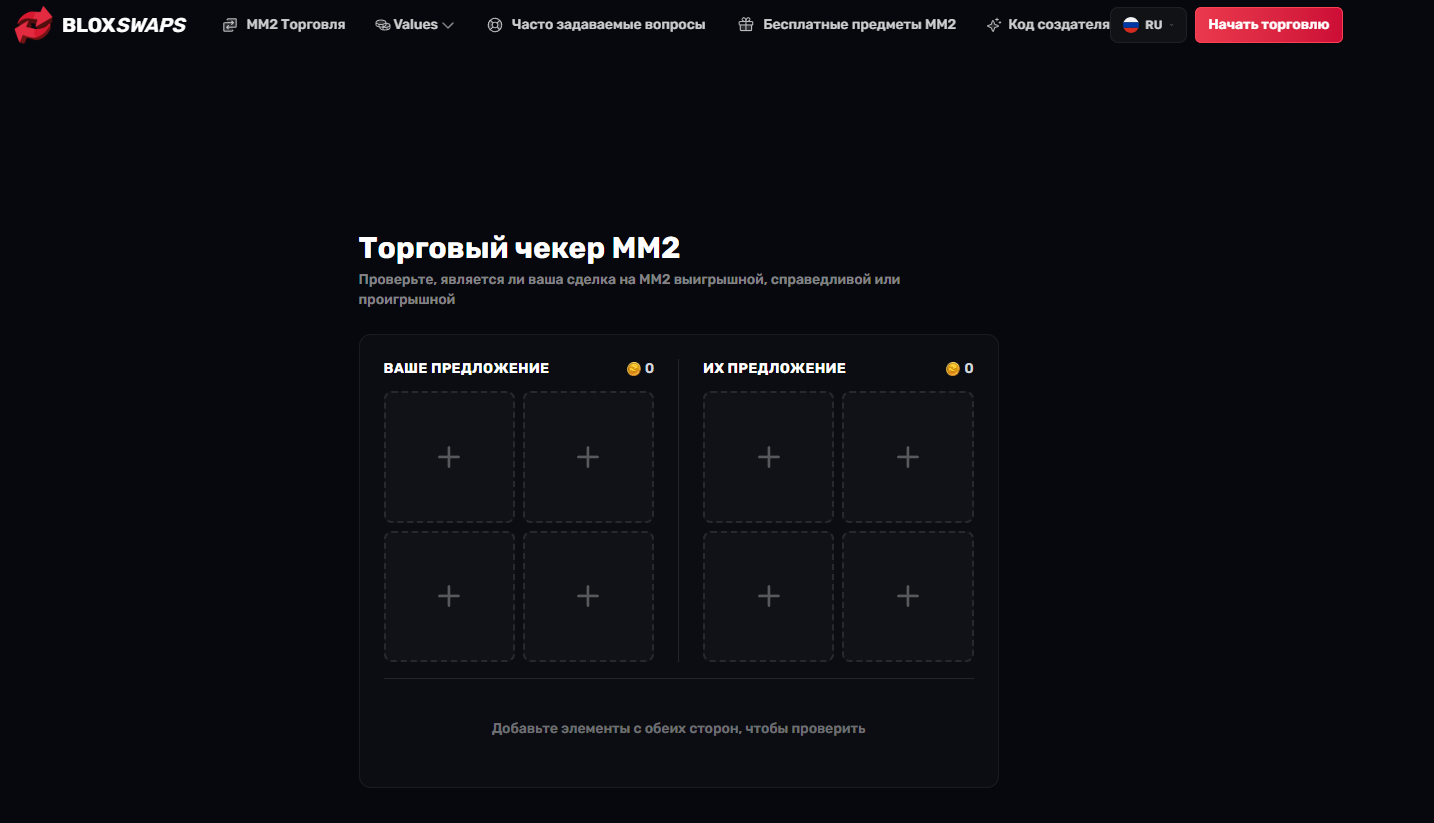This screenshot has width=1434, height=823.
Task: Click the Ваше предложение heading
Action: point(466,369)
